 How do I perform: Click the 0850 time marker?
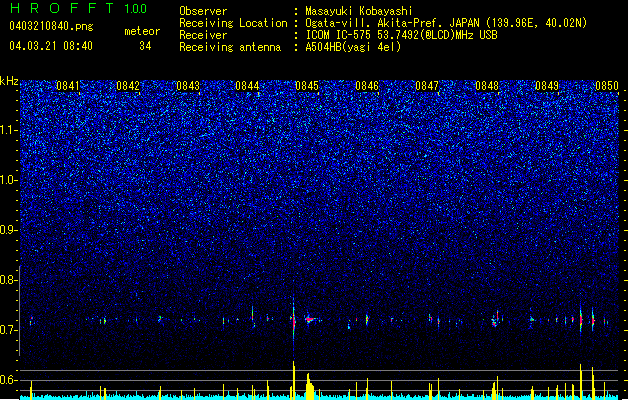[x=607, y=86]
